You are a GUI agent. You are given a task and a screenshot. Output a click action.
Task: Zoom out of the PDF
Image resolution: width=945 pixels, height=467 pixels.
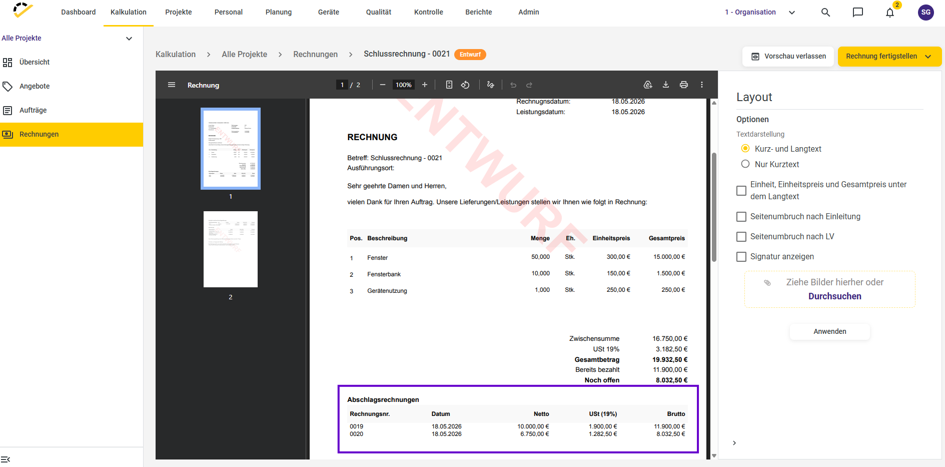click(x=383, y=85)
